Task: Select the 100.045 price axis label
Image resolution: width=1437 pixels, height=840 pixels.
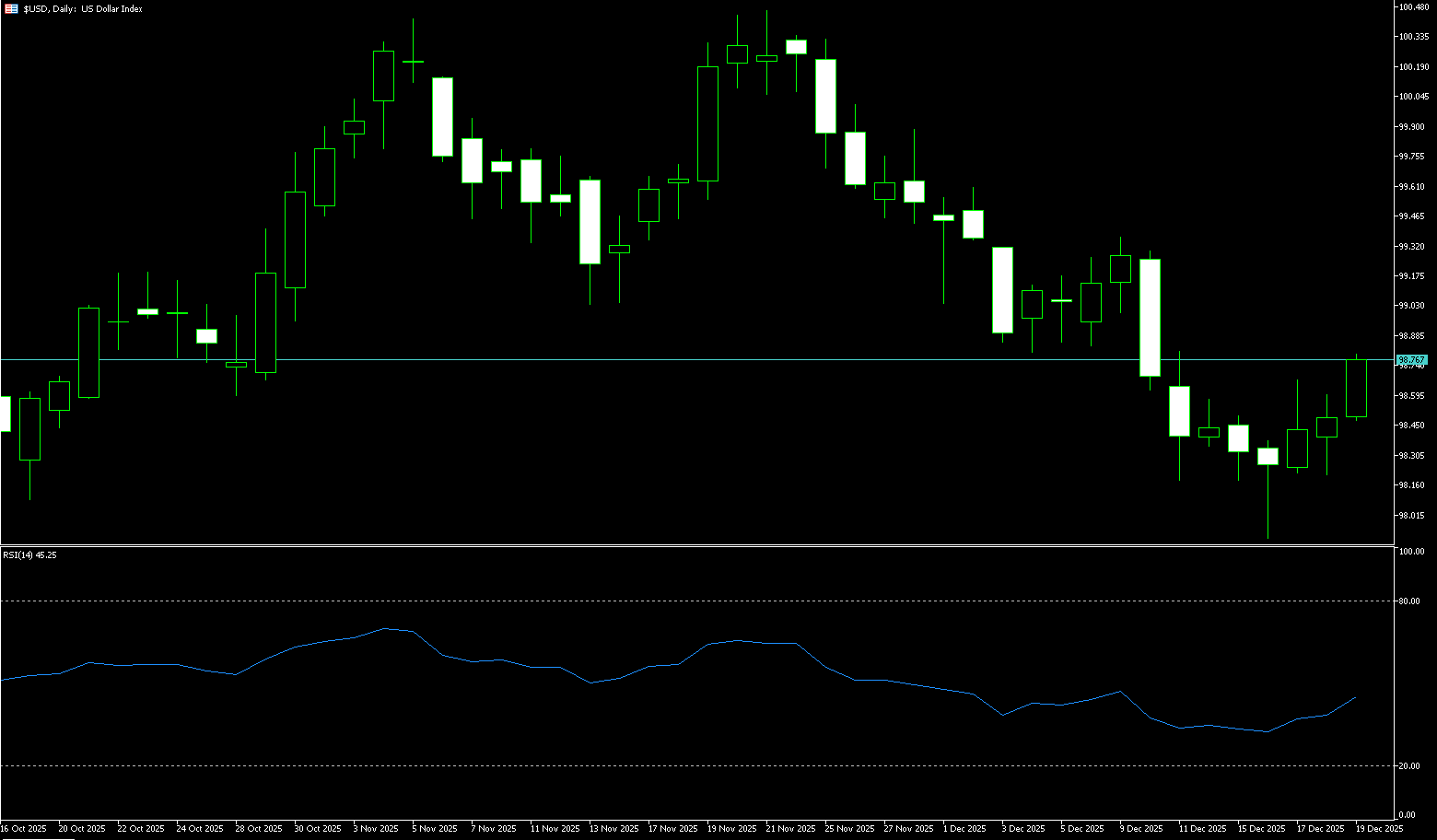Action: pos(1413,97)
